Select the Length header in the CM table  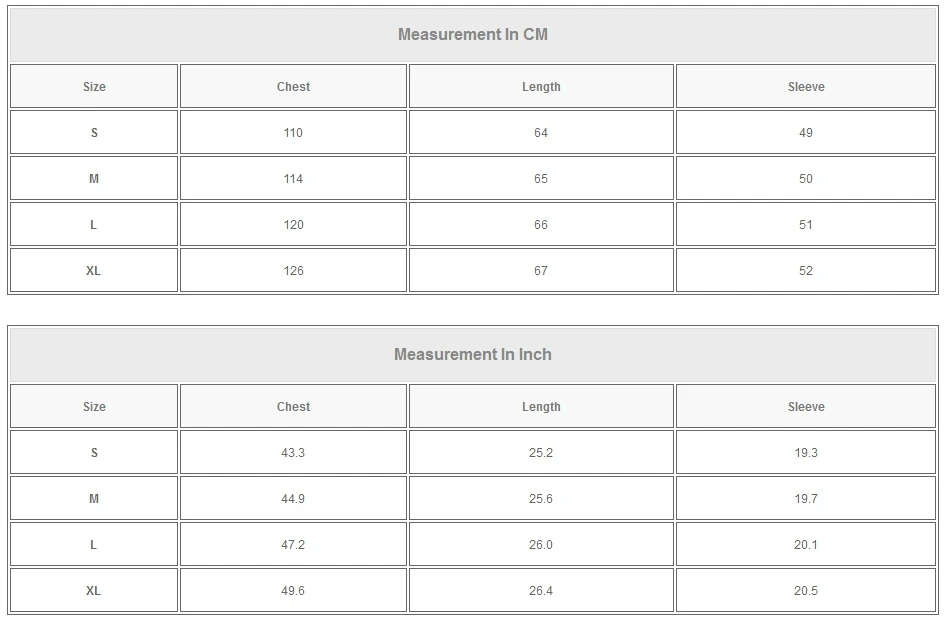(x=541, y=87)
